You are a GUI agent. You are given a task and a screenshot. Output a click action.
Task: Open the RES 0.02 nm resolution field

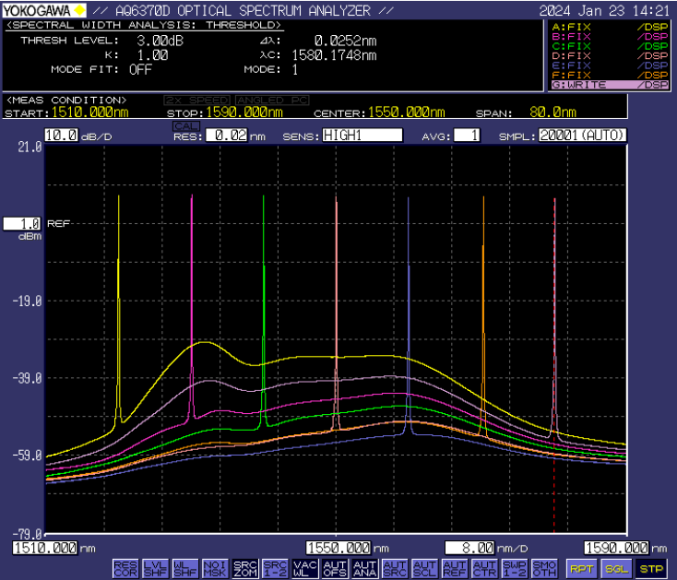tap(226, 135)
